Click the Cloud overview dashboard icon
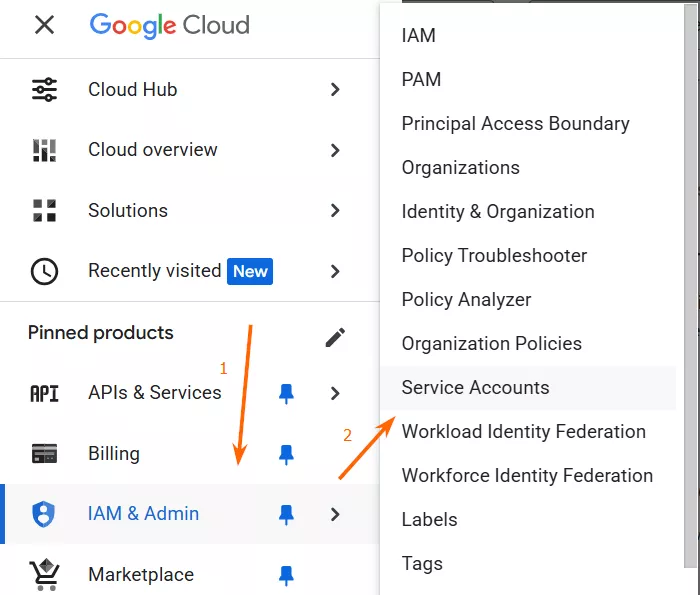 pyautogui.click(x=44, y=151)
